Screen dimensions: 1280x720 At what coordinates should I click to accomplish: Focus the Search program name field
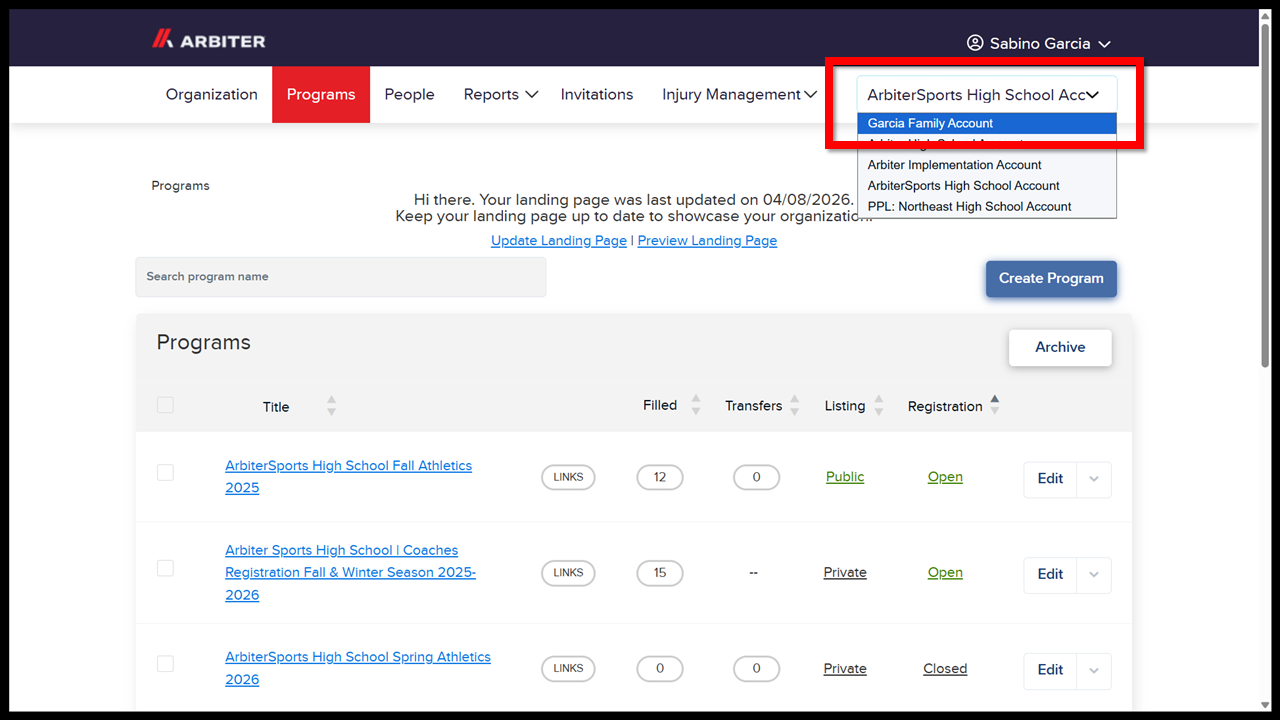[341, 277]
